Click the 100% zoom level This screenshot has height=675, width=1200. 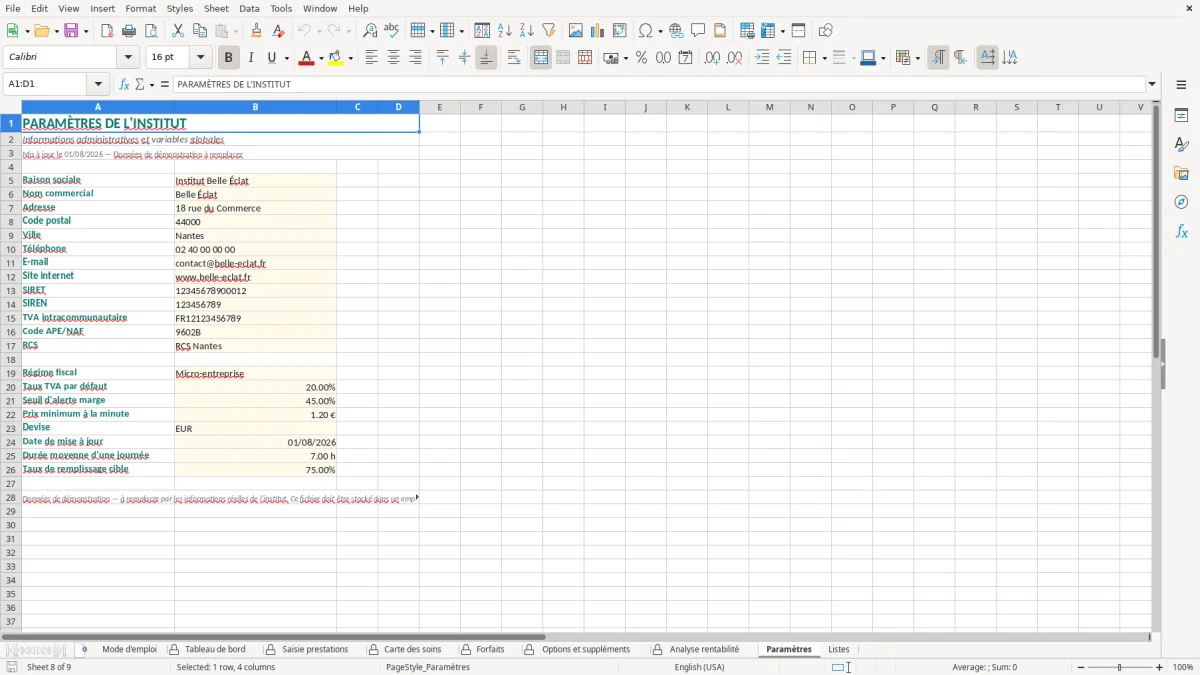1182,667
